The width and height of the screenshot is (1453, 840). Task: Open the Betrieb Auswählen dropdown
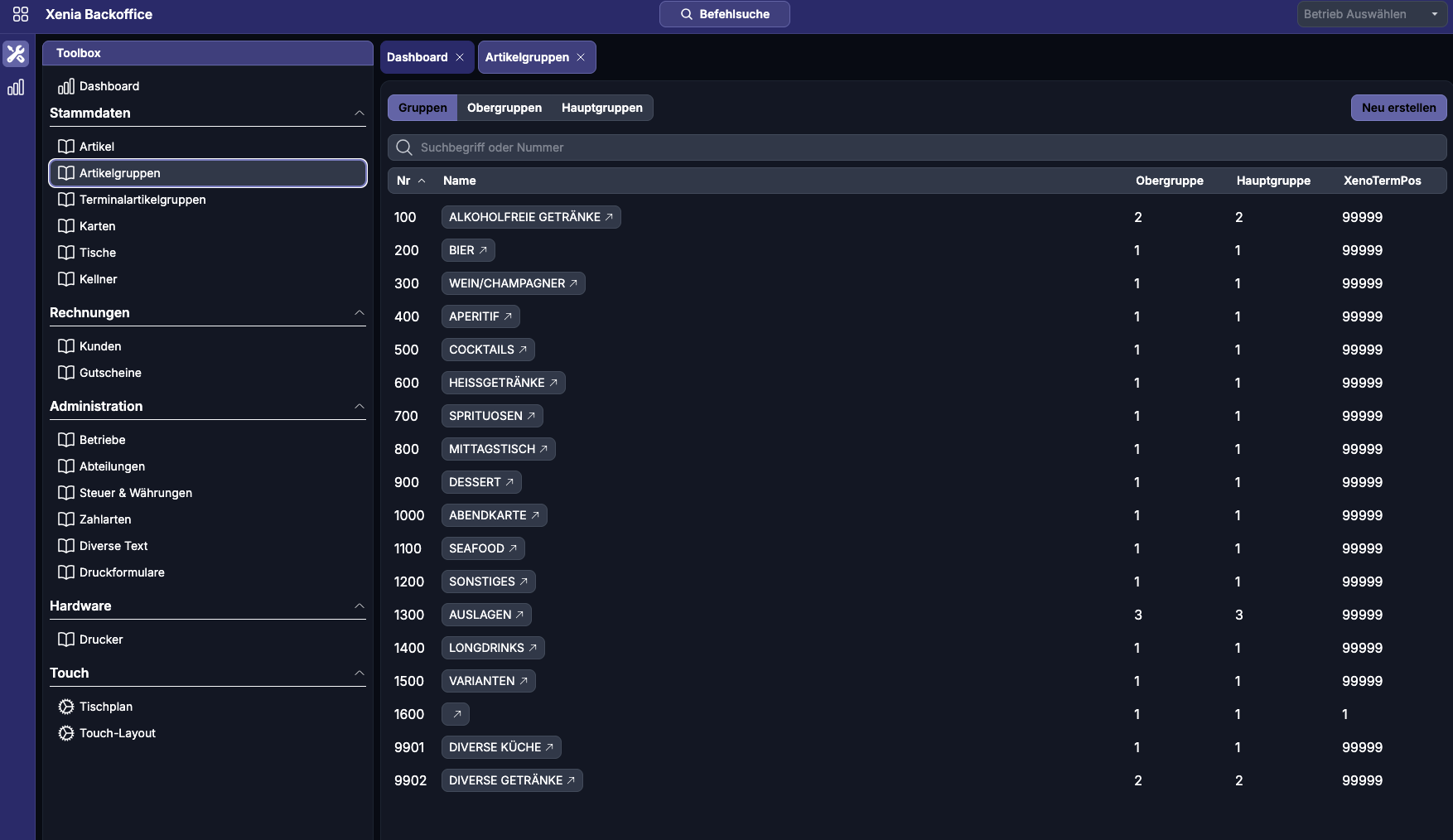1370,14
